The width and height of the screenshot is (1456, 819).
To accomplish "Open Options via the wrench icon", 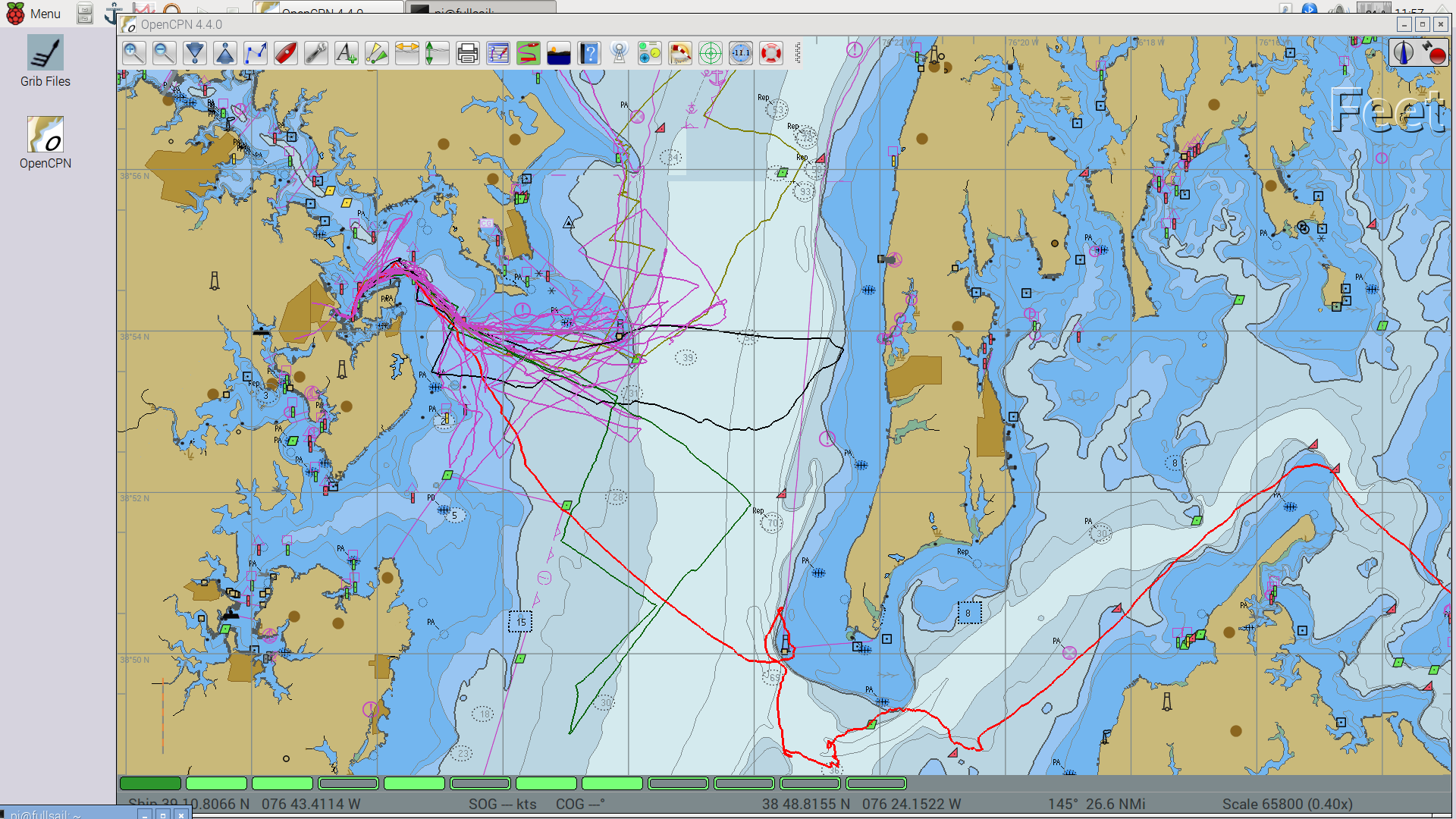I will tap(316, 53).
